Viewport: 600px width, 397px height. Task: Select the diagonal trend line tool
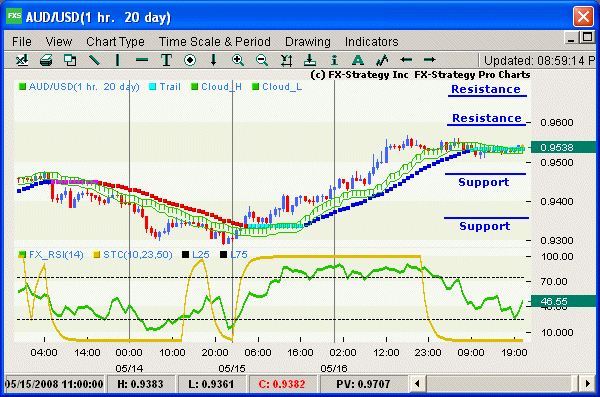[94, 60]
